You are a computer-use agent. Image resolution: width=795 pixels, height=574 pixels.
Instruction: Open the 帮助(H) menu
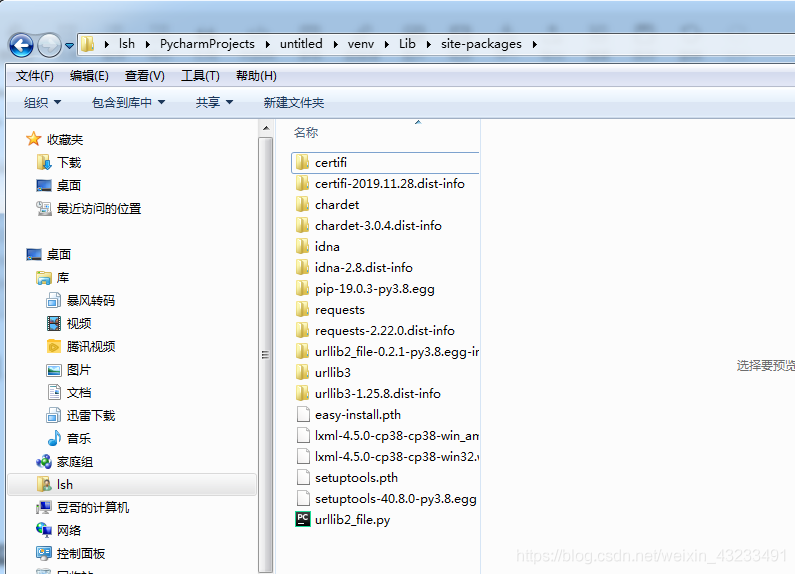point(256,76)
